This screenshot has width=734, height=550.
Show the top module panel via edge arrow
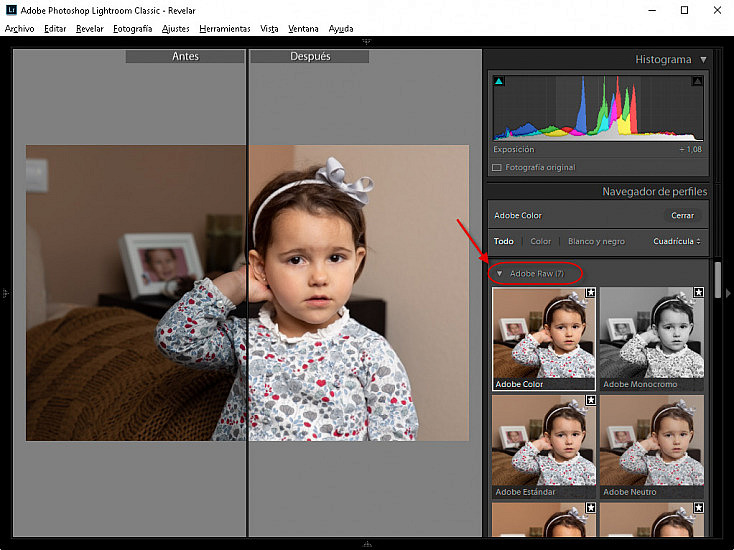click(367, 42)
